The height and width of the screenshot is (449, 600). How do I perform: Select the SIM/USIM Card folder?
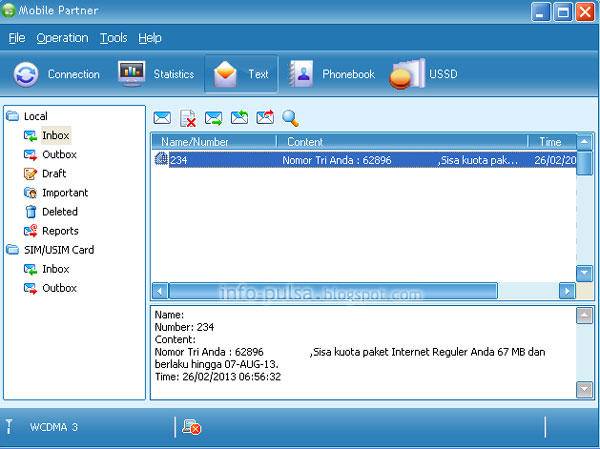[59, 250]
